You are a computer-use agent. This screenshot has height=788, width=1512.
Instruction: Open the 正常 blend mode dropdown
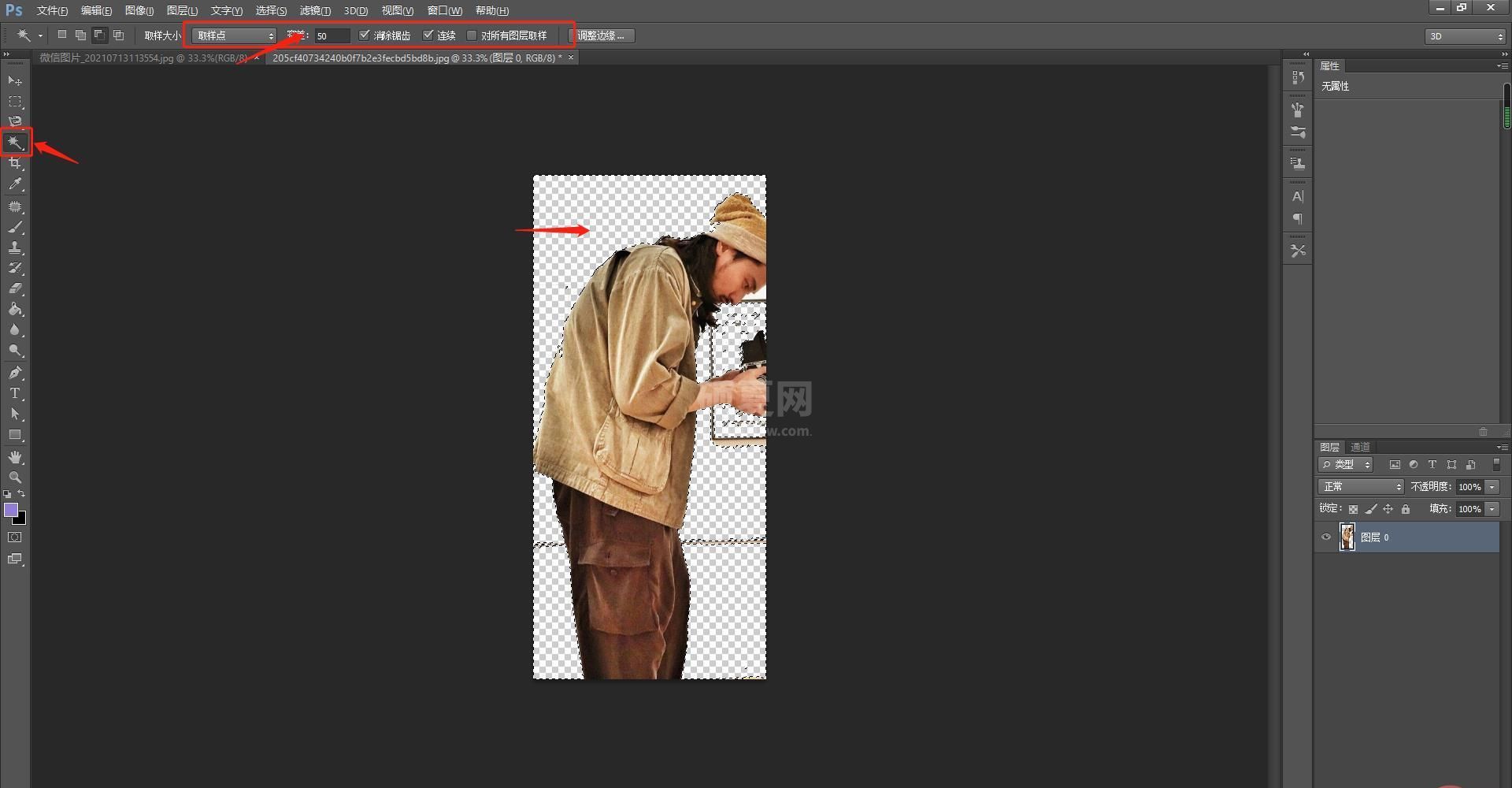click(x=1361, y=487)
